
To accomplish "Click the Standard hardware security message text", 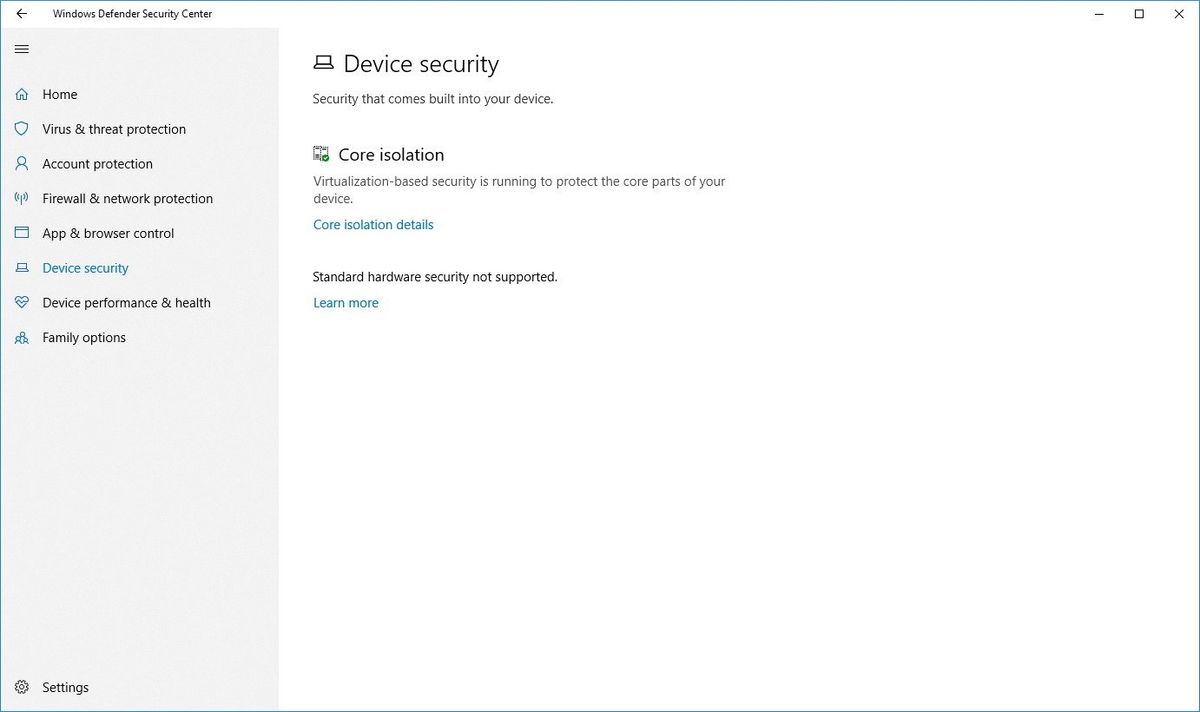I will (434, 276).
